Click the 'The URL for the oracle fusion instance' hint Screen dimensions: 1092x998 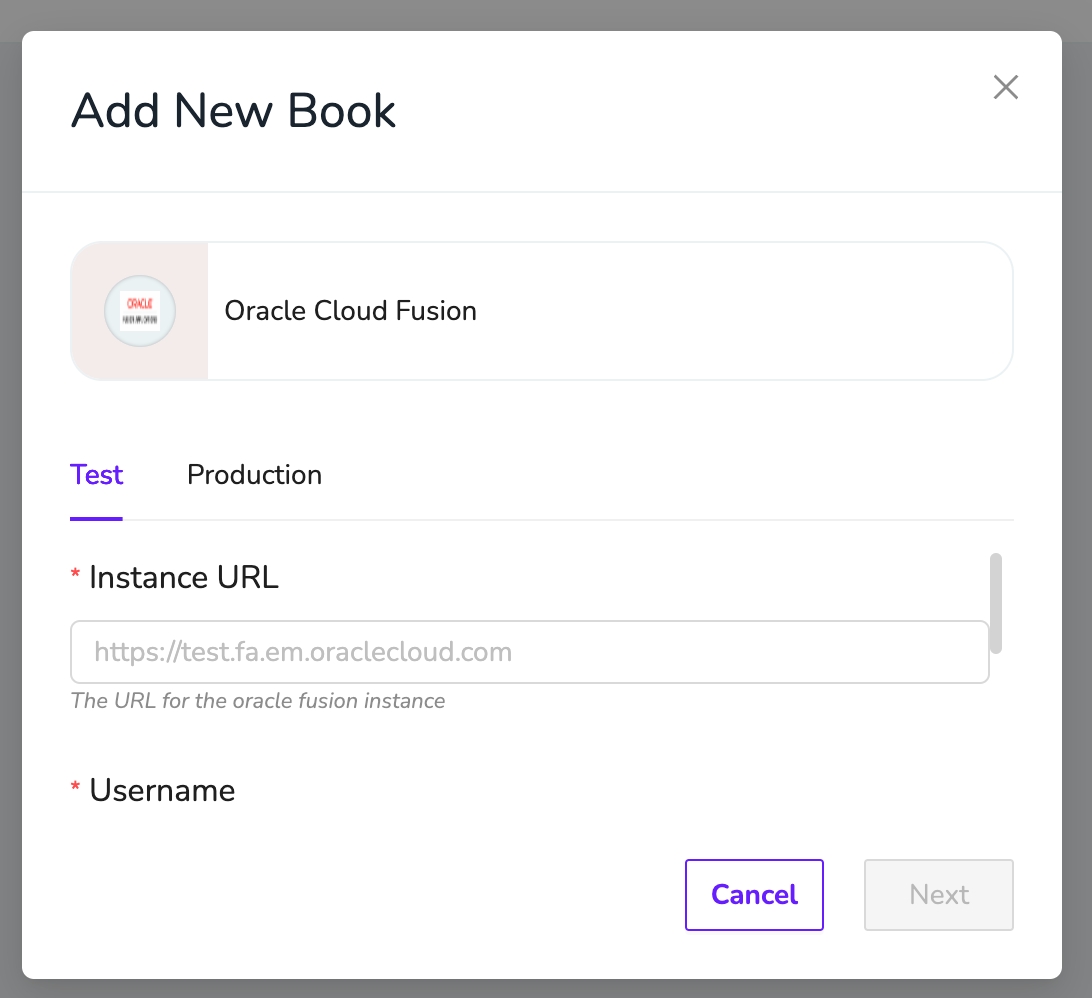(x=258, y=701)
